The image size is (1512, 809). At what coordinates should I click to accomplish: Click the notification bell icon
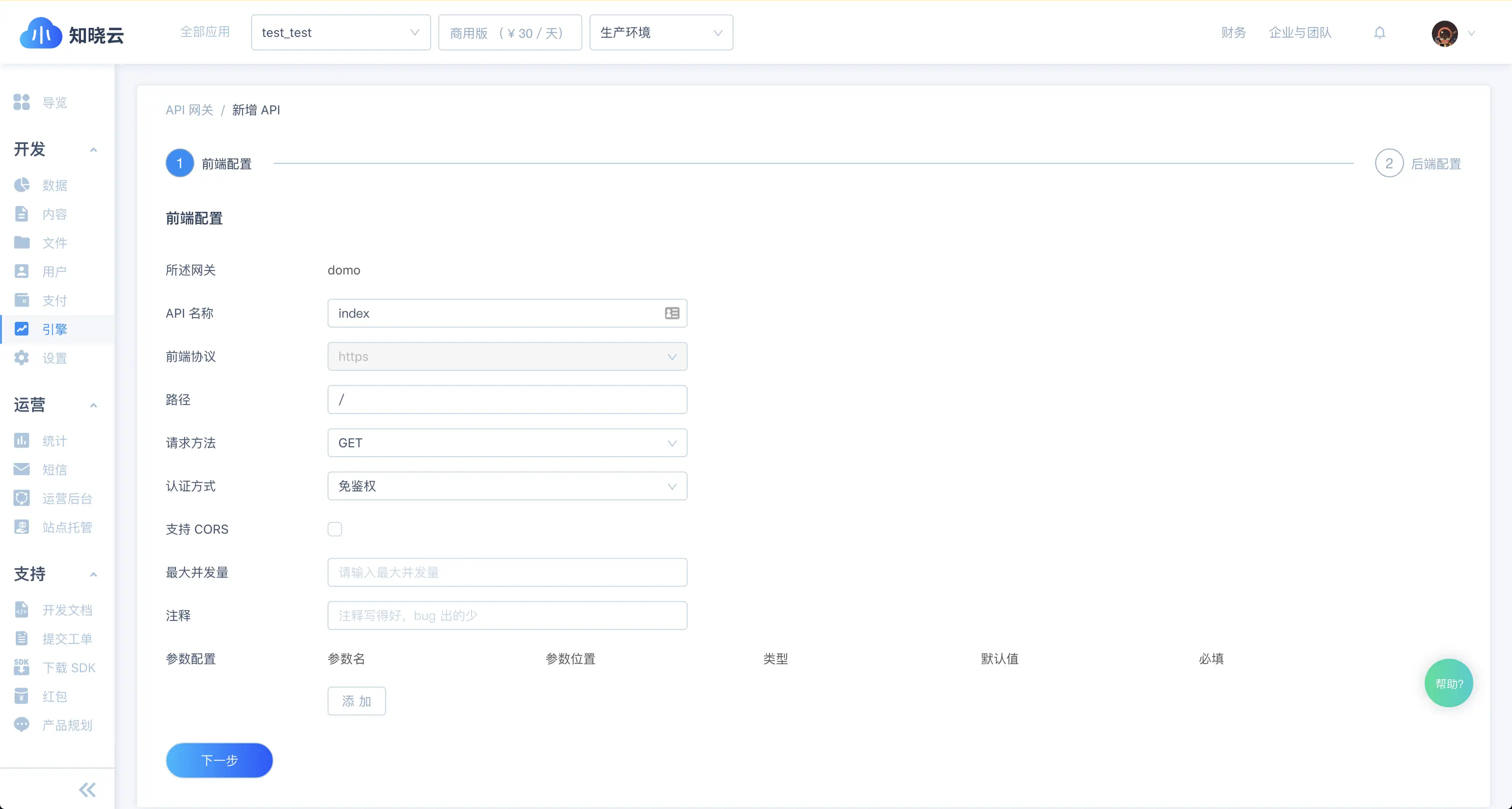pyautogui.click(x=1379, y=33)
